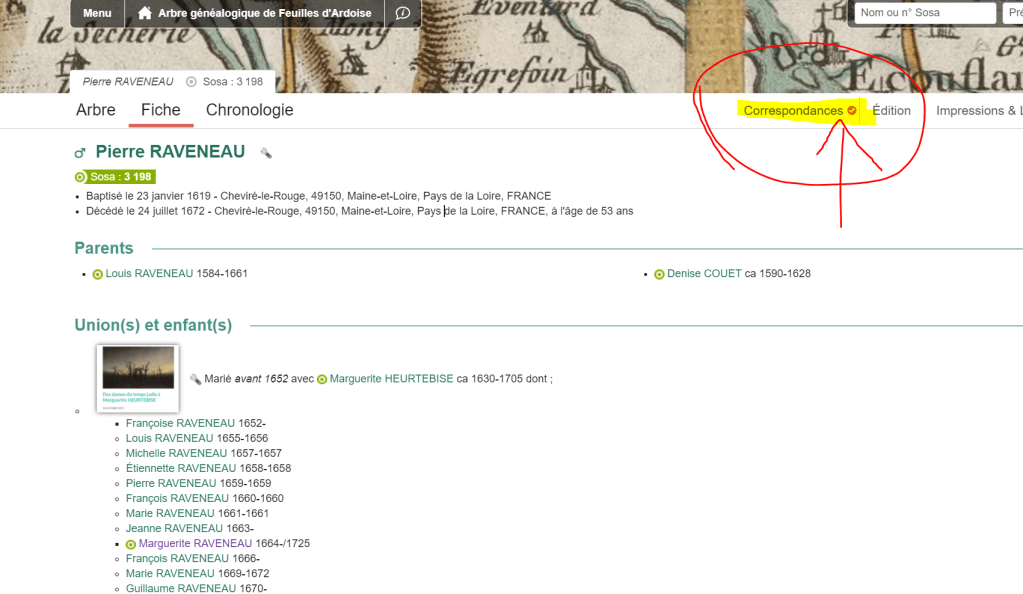This screenshot has height=594, width=1023.
Task: Click the Sosa icon next to Marguerite RAVENEAU
Action: tap(131, 544)
